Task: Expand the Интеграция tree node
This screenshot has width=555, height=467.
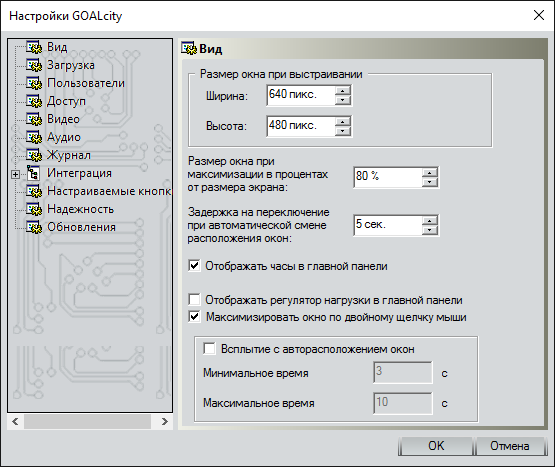Action: [x=15, y=174]
